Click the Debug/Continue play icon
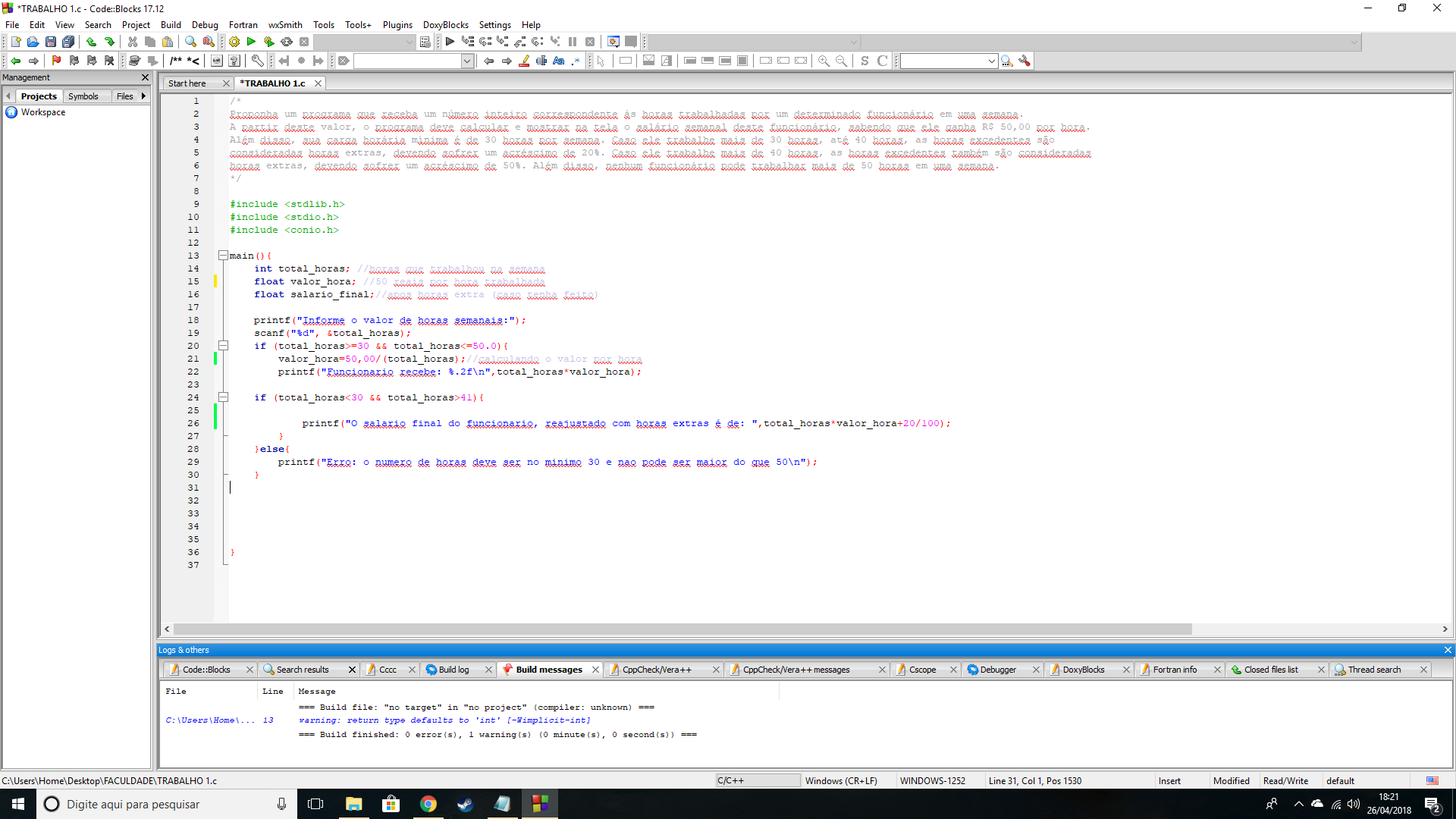 point(450,42)
